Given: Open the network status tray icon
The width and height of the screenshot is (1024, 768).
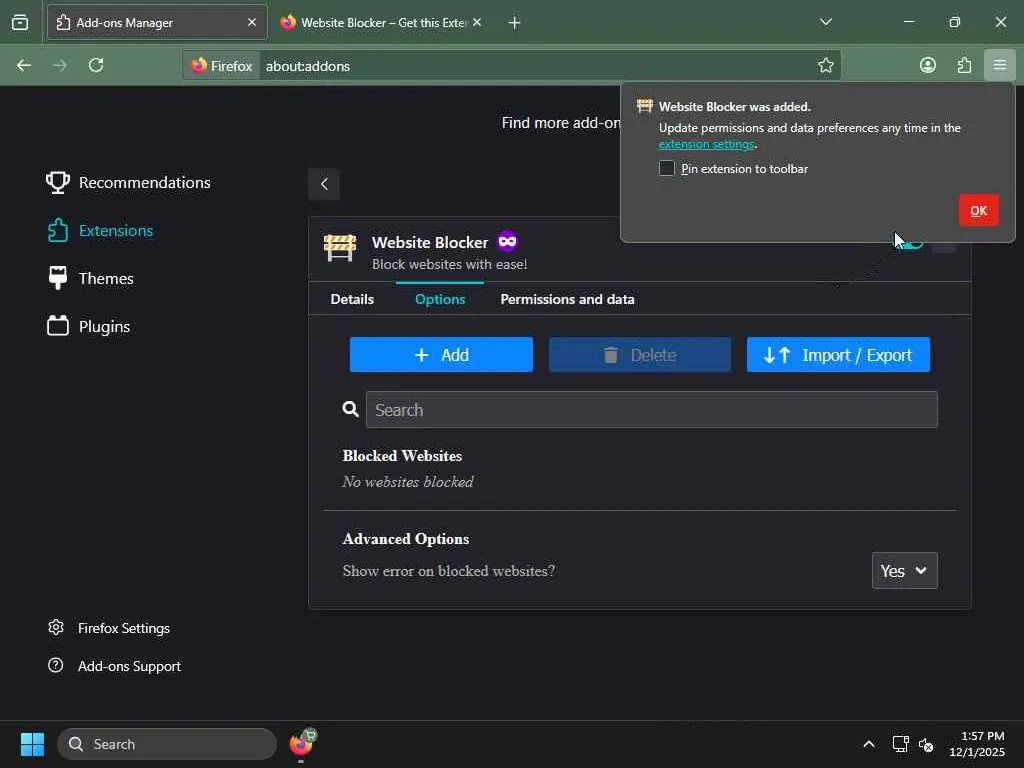Looking at the screenshot, I should [900, 744].
